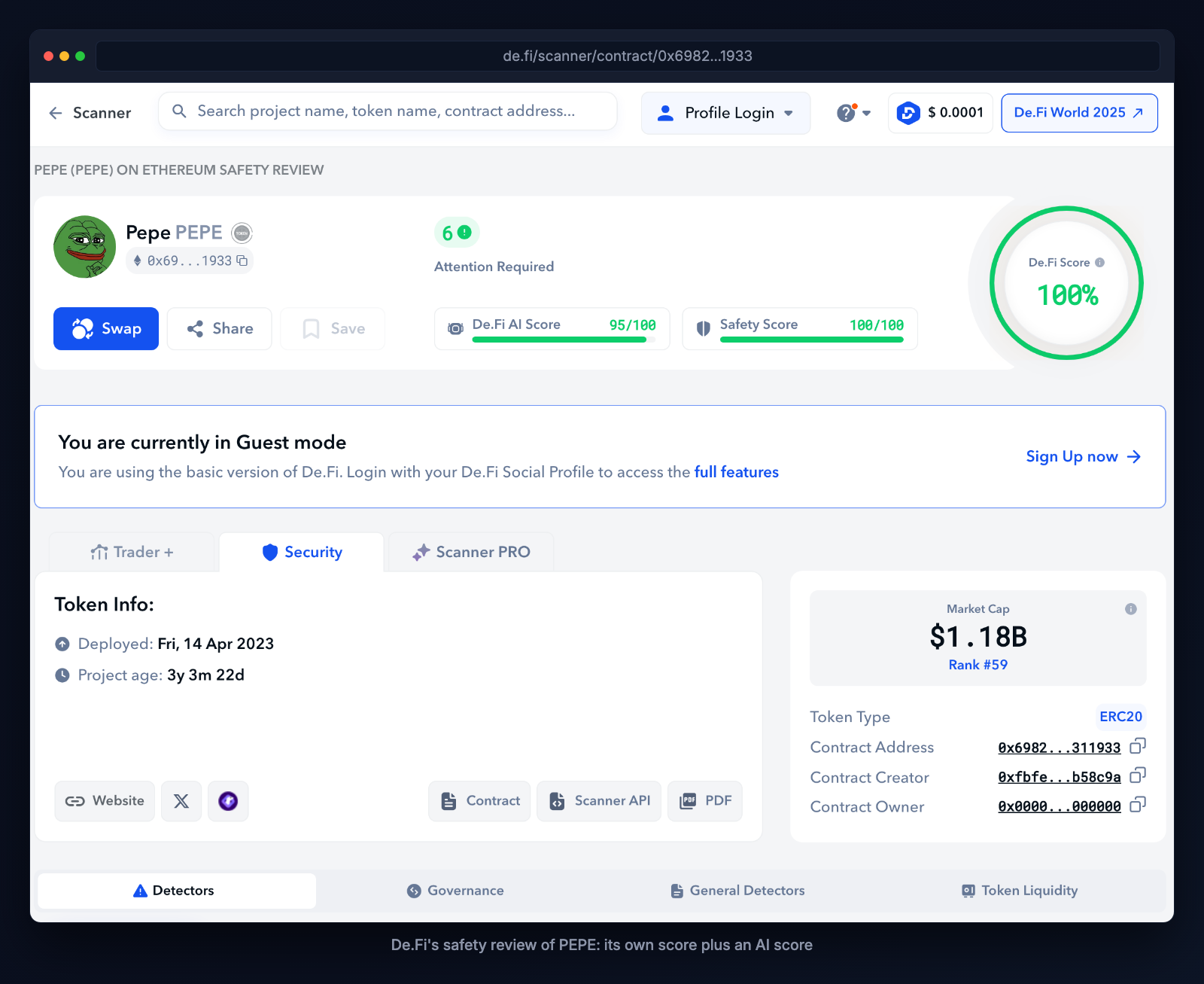Click the Website button
This screenshot has width=1204, height=984.
point(105,801)
